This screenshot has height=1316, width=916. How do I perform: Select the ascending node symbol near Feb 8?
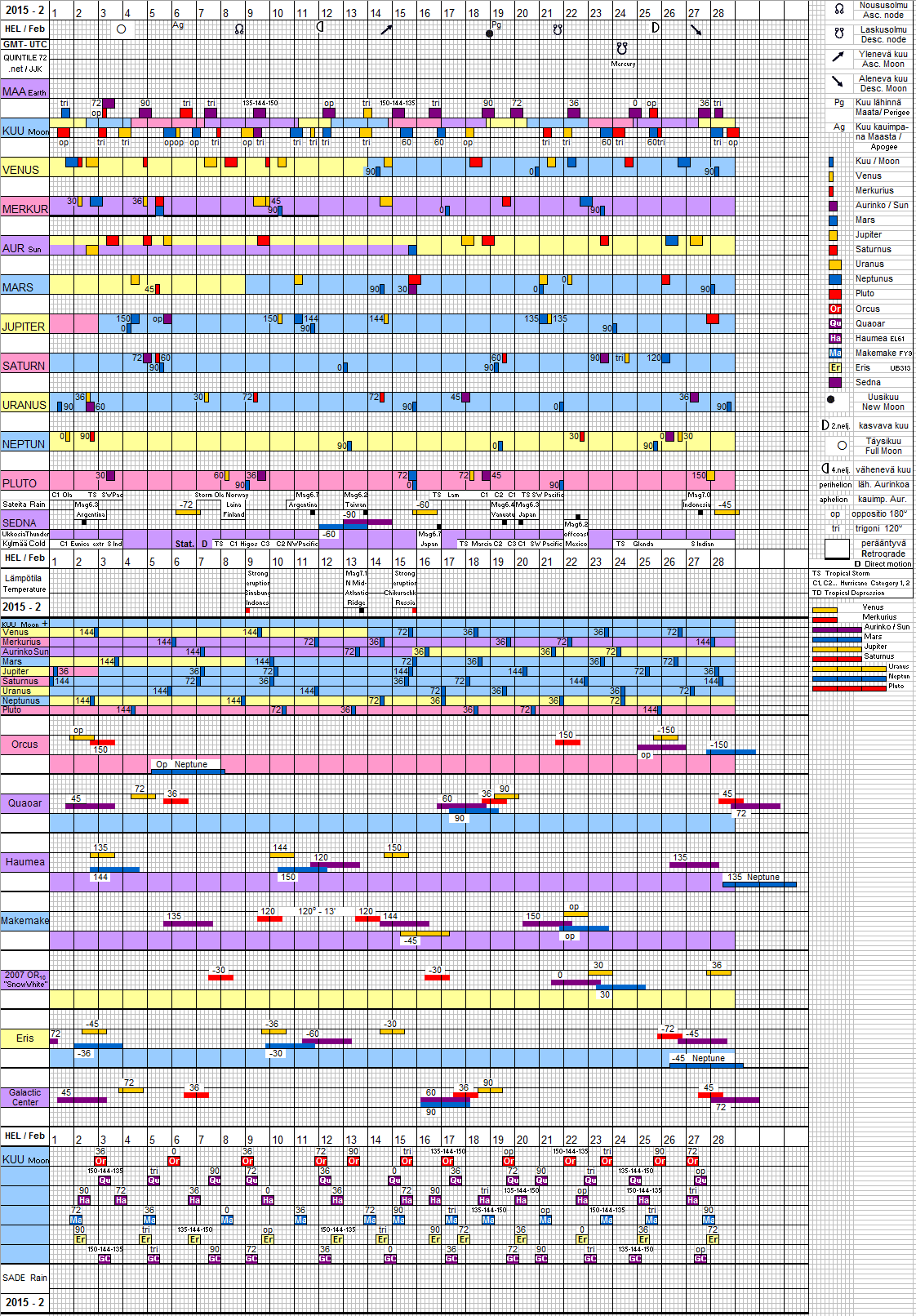point(239,29)
